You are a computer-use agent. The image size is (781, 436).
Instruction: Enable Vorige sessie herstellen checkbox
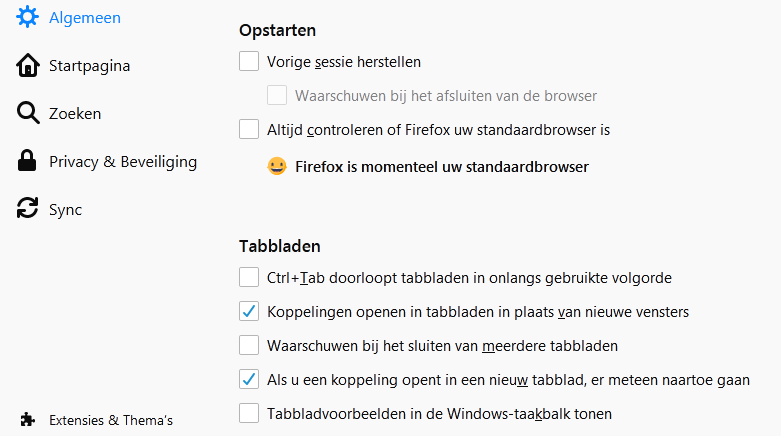pyautogui.click(x=249, y=62)
